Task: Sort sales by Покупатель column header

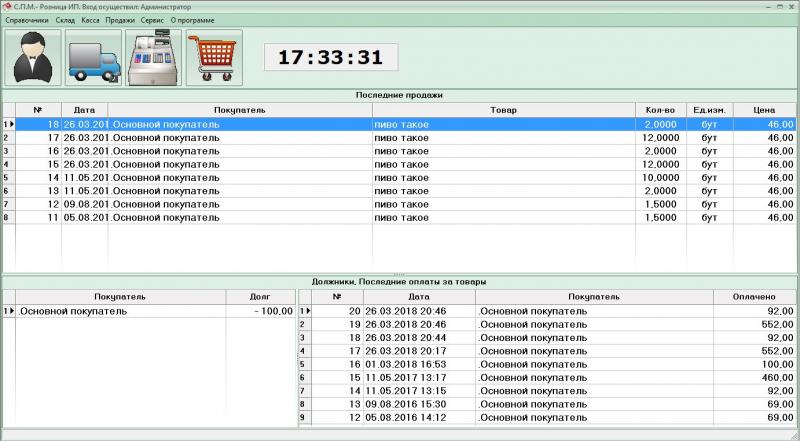Action: coord(240,110)
